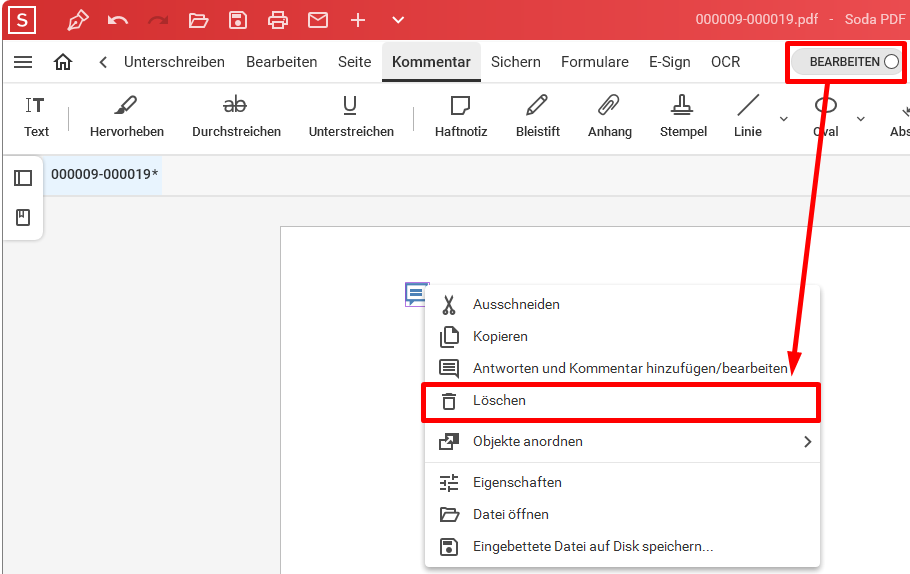The height and width of the screenshot is (574, 910).
Task: Go to the Home screen icon
Action: [x=63, y=62]
